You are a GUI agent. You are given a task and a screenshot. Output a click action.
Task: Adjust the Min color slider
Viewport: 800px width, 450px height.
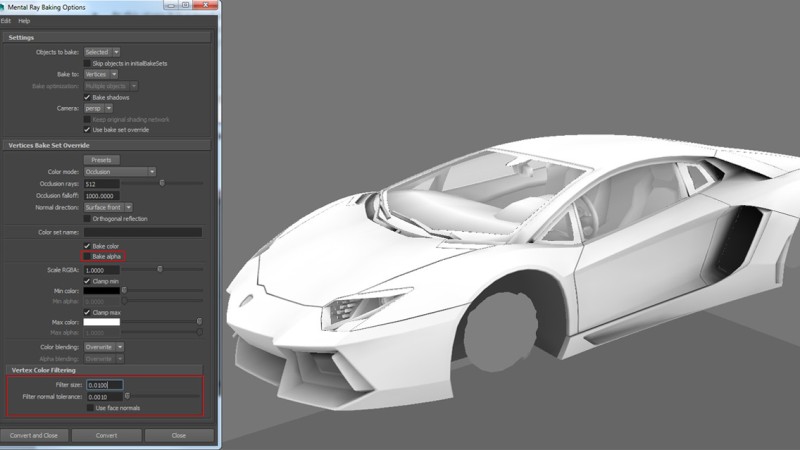point(124,290)
